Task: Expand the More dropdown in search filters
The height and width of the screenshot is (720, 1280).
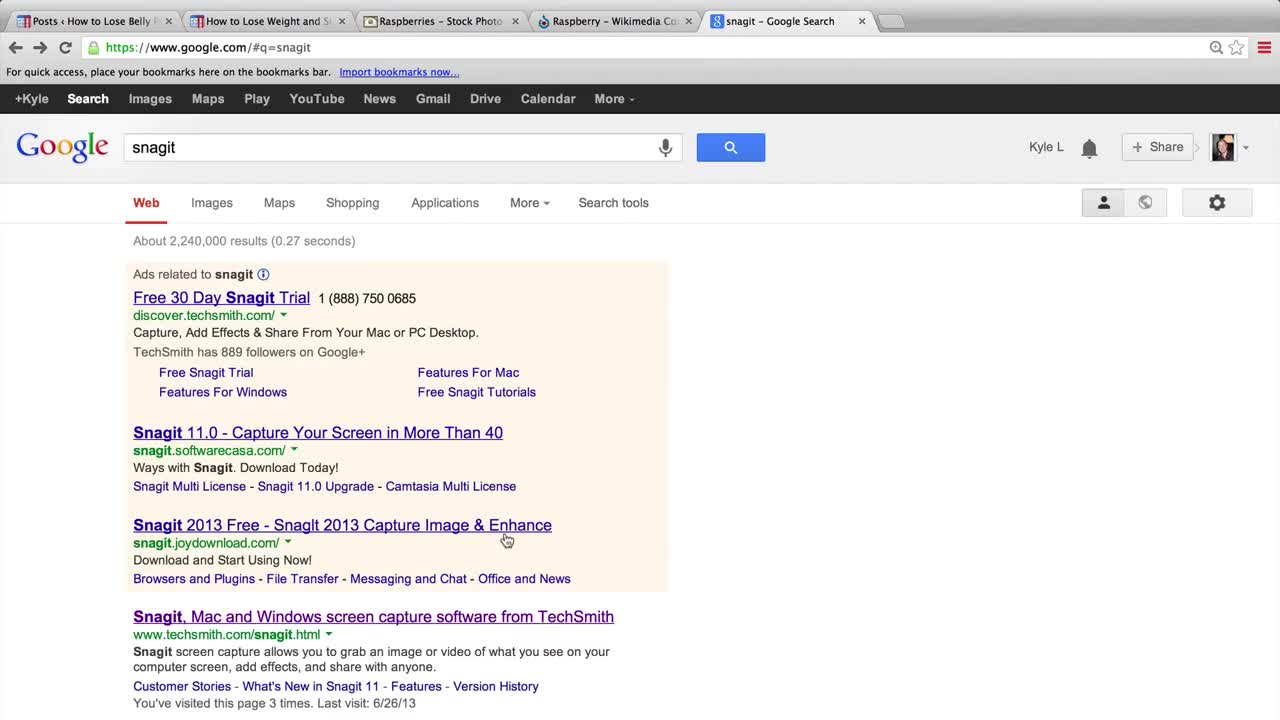Action: pyautogui.click(x=529, y=203)
